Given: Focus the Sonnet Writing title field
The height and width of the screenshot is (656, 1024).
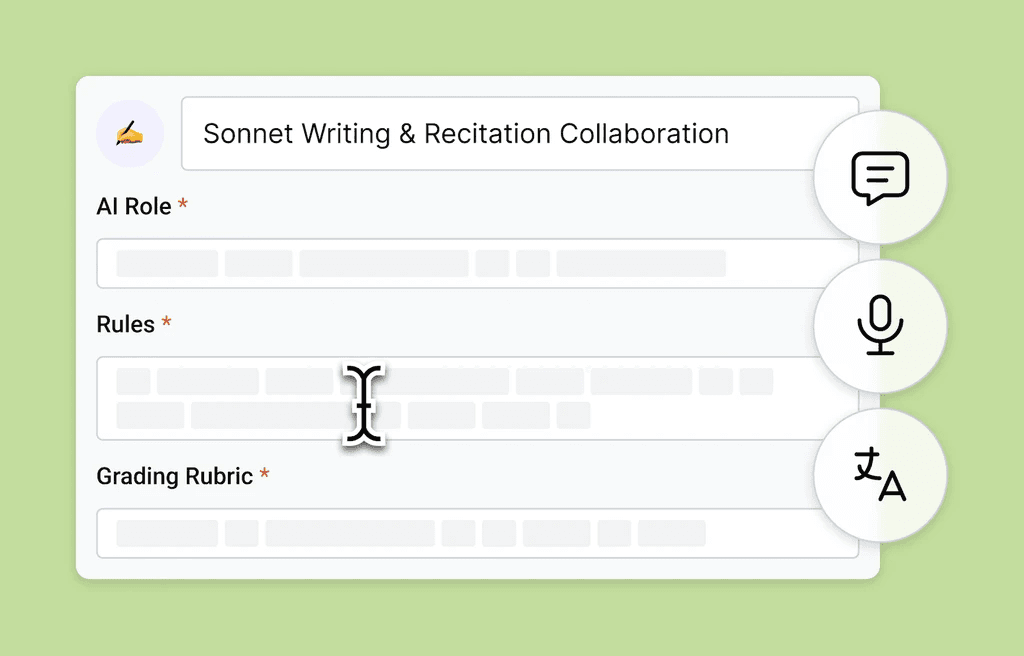Looking at the screenshot, I should 500,134.
